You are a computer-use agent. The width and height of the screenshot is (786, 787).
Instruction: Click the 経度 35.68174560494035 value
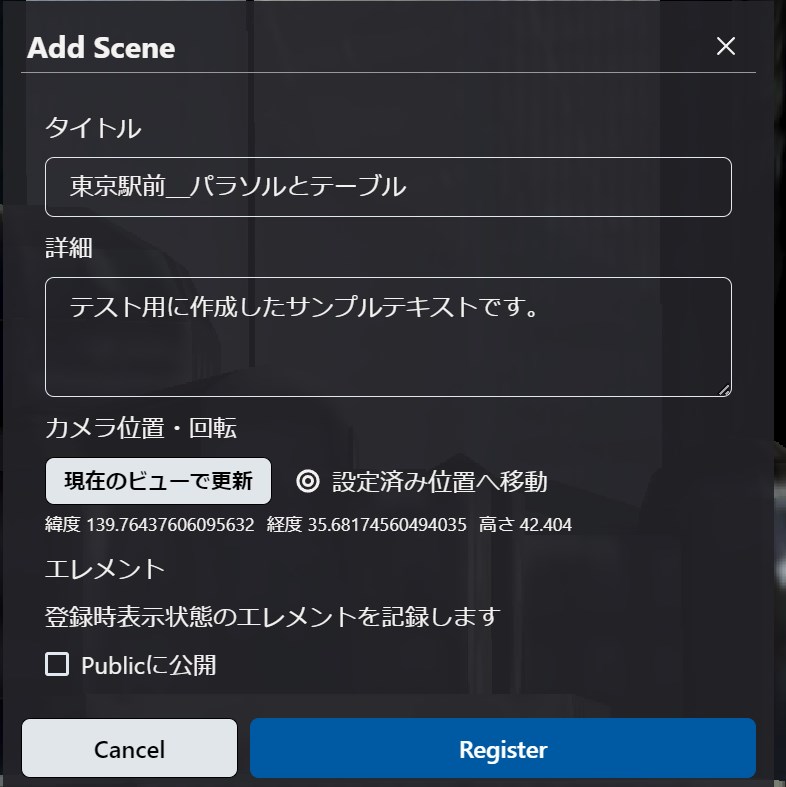tap(366, 525)
